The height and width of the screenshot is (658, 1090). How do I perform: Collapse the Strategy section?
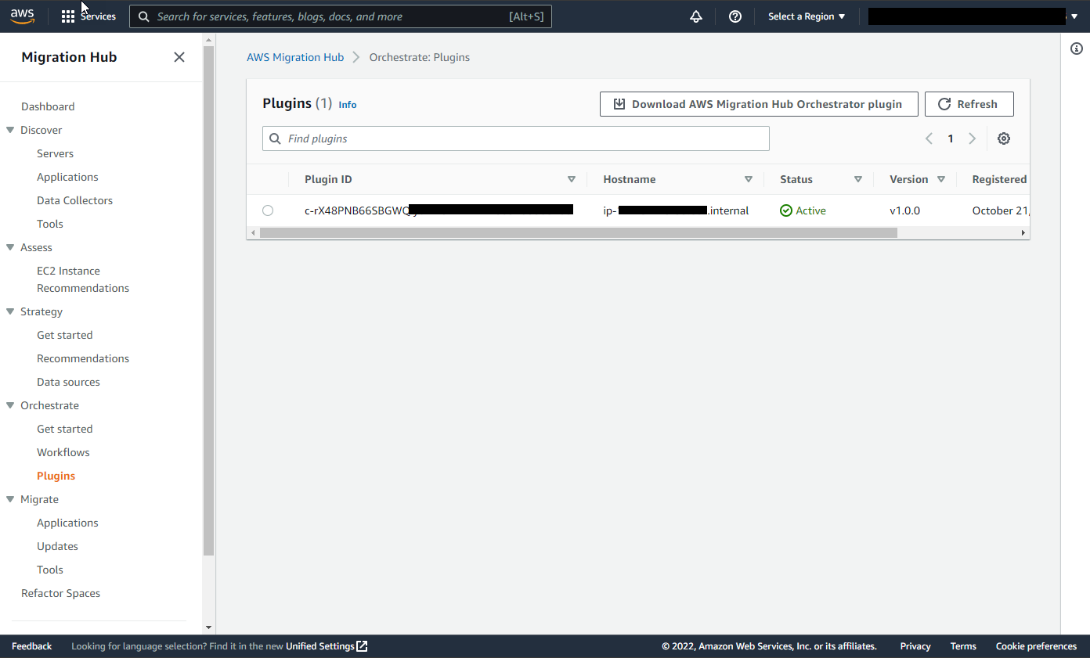click(10, 311)
